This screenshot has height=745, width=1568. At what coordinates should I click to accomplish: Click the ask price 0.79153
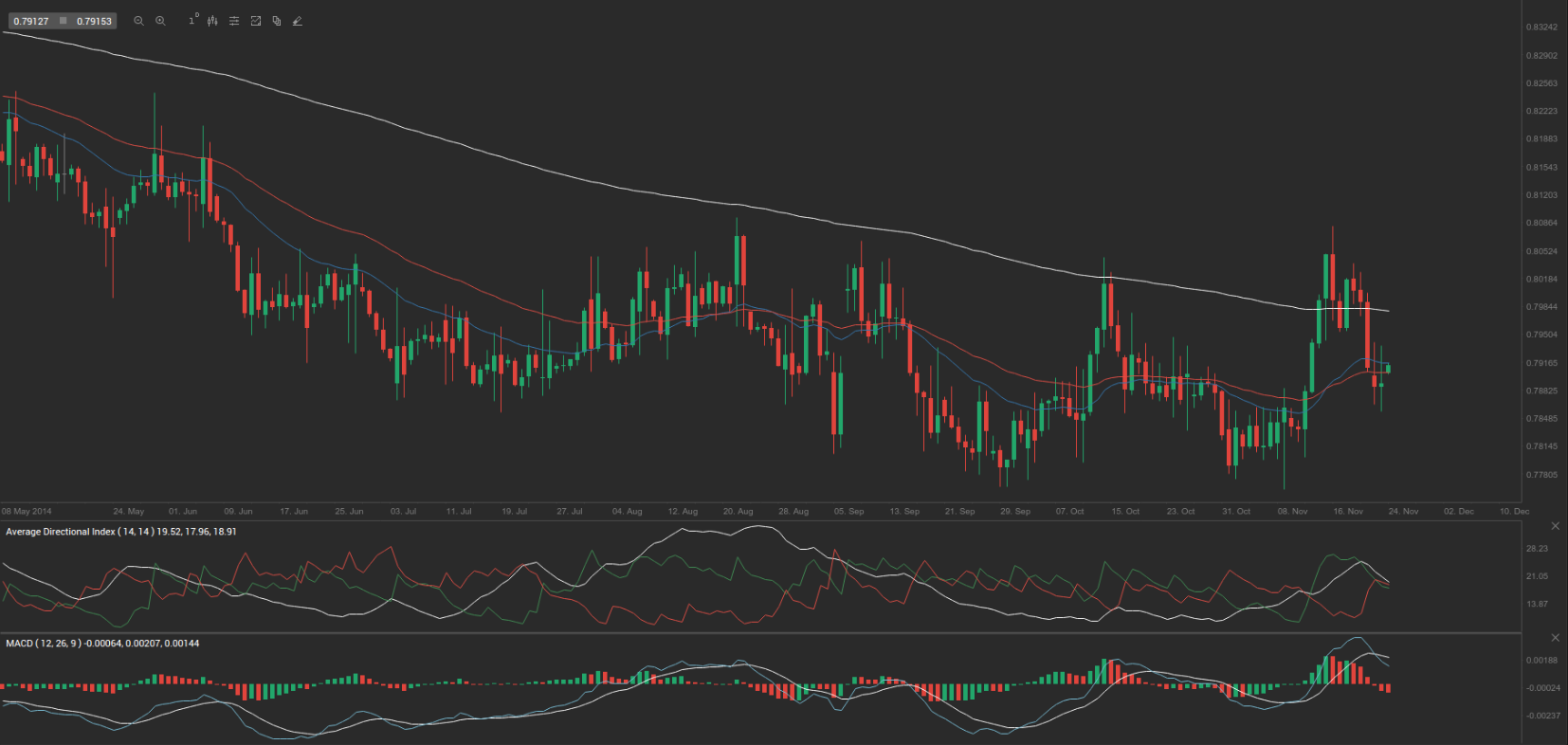(94, 21)
